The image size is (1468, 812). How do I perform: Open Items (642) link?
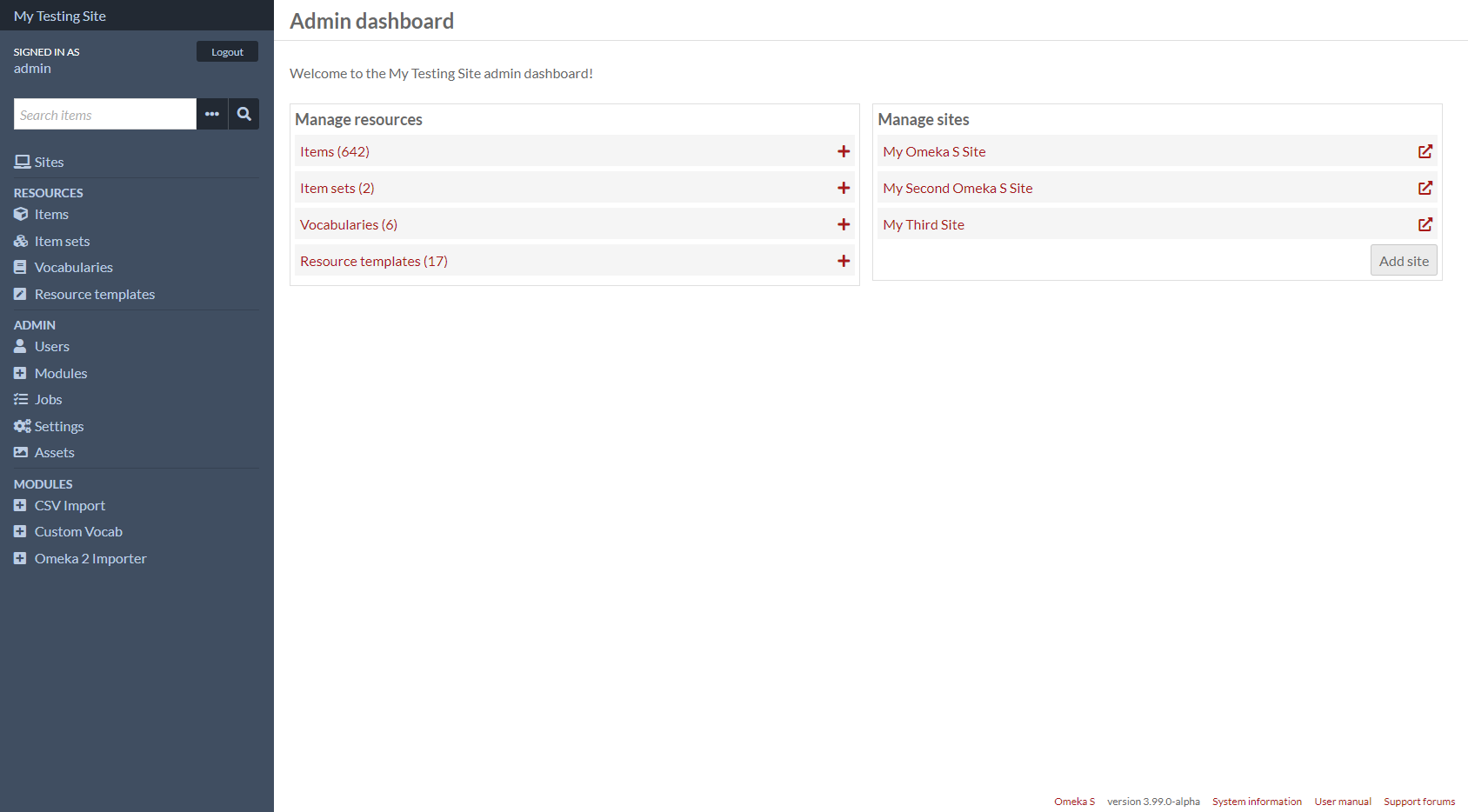pos(335,151)
